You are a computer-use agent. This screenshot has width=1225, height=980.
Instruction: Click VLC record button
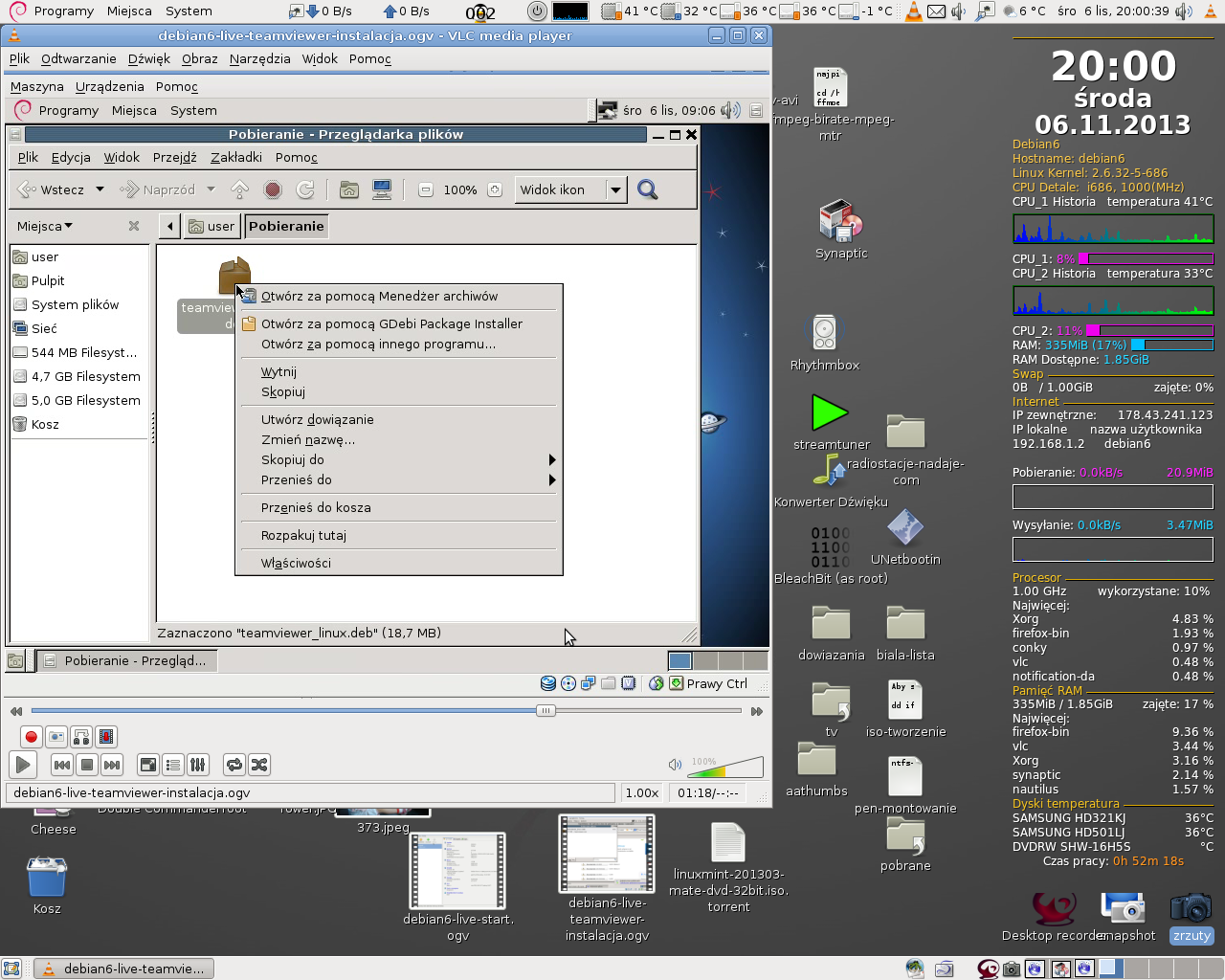pyautogui.click(x=31, y=737)
